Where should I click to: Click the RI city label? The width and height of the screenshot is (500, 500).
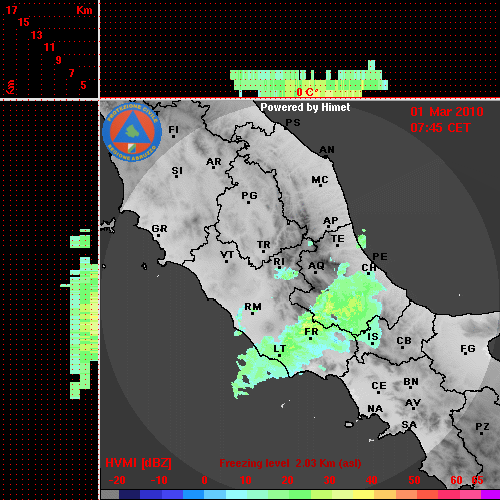click(279, 262)
